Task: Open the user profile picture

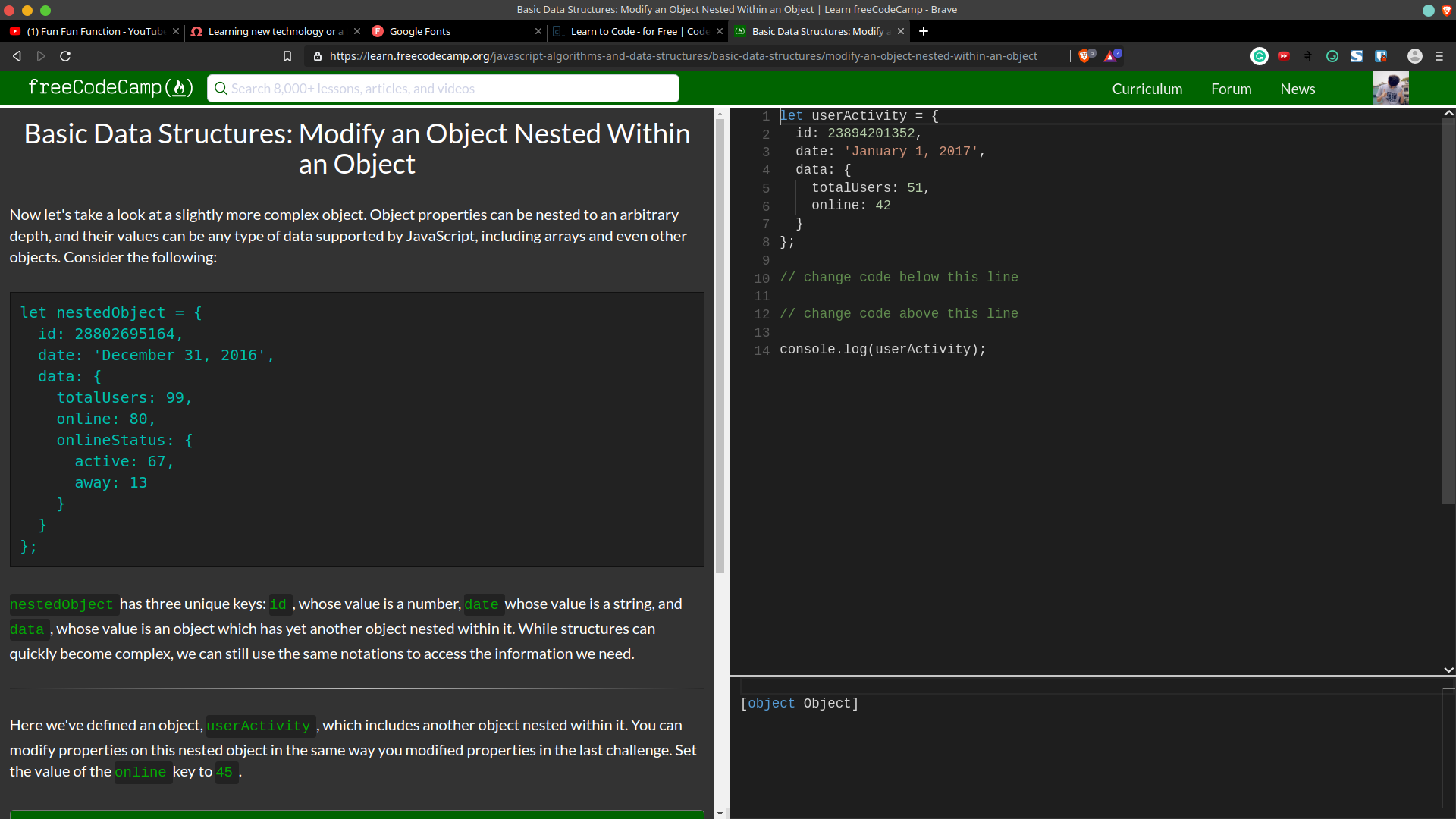Action: (x=1391, y=89)
